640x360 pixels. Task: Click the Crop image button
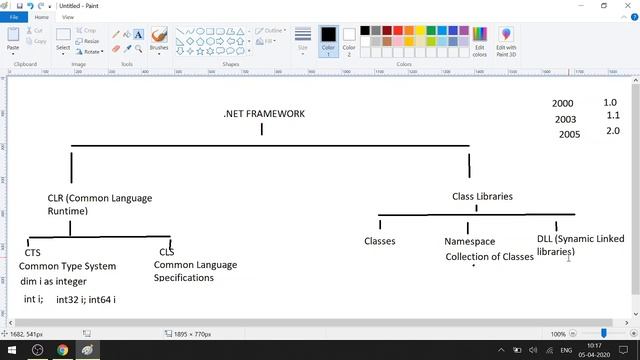pyautogui.click(x=86, y=31)
